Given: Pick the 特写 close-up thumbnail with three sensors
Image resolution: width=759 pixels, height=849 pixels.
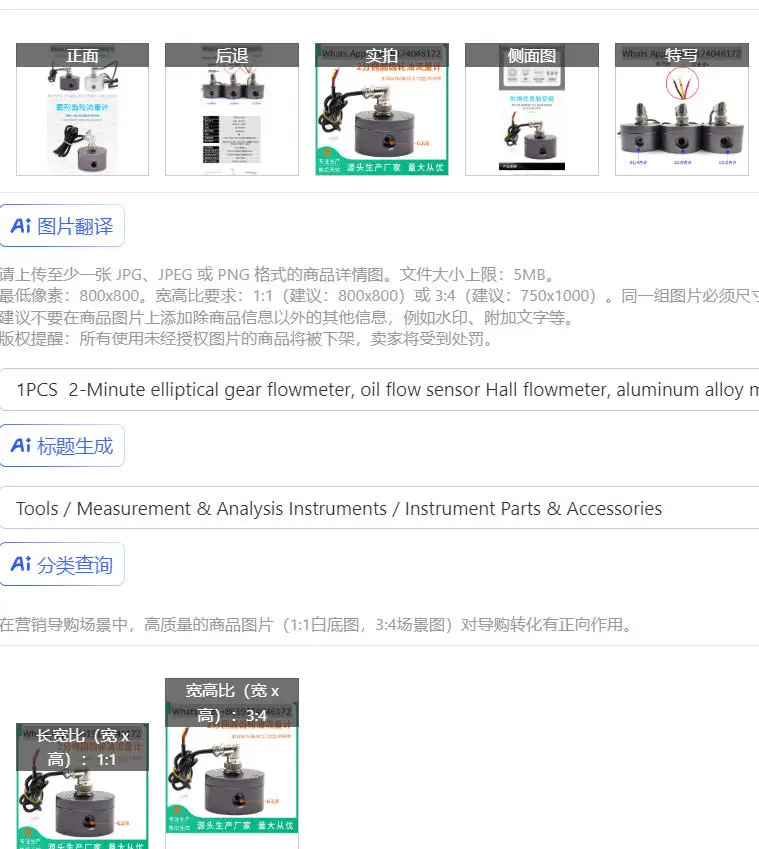Looking at the screenshot, I should (x=682, y=109).
